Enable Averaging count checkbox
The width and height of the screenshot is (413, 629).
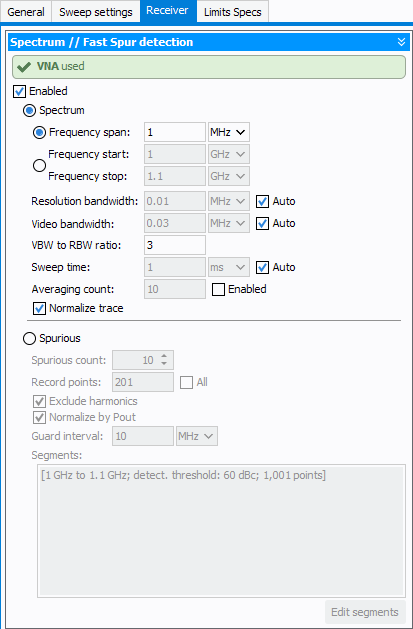tap(219, 289)
